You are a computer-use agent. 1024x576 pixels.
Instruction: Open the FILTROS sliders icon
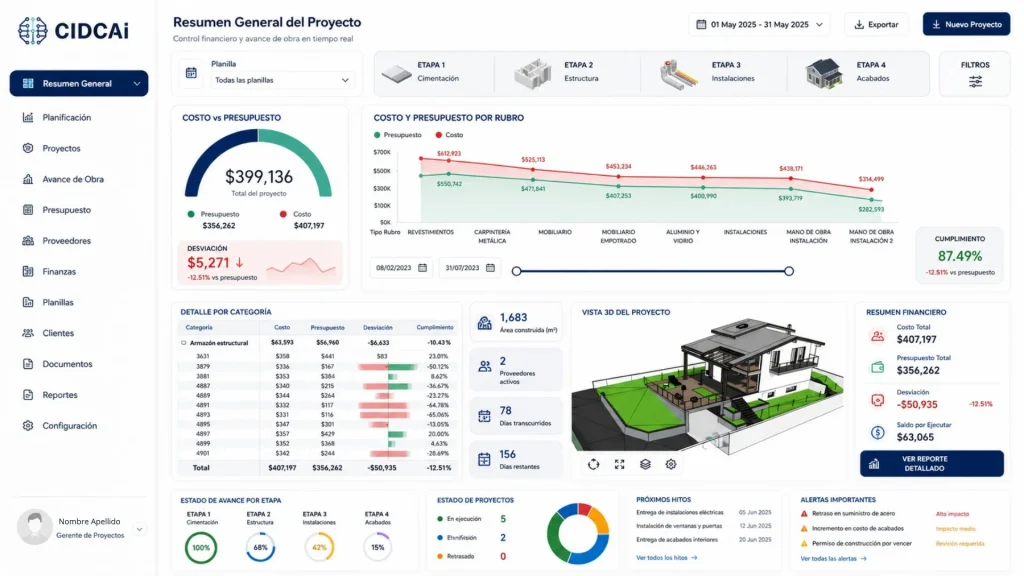[975, 82]
